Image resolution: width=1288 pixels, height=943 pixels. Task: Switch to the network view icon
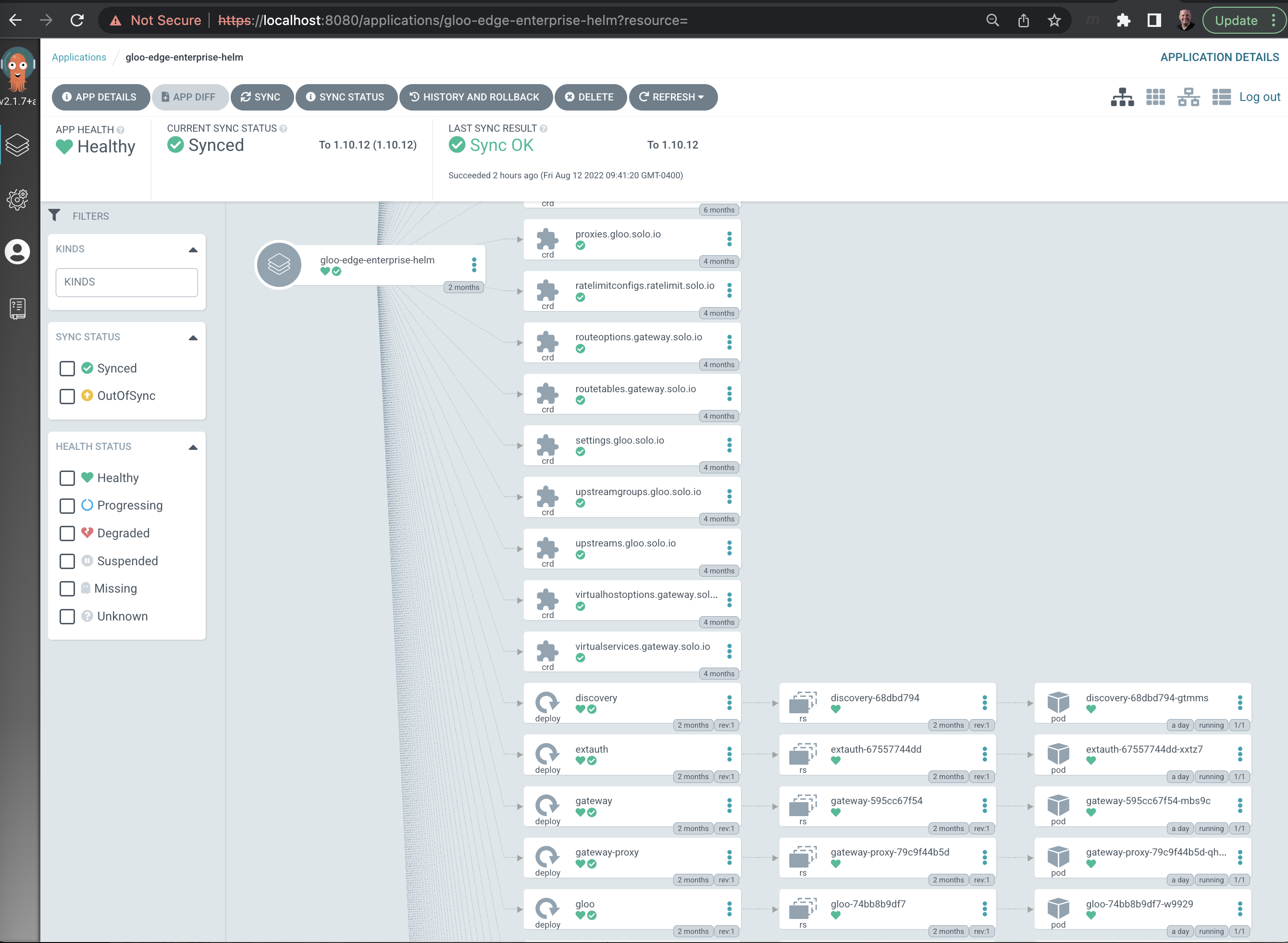(1189, 97)
